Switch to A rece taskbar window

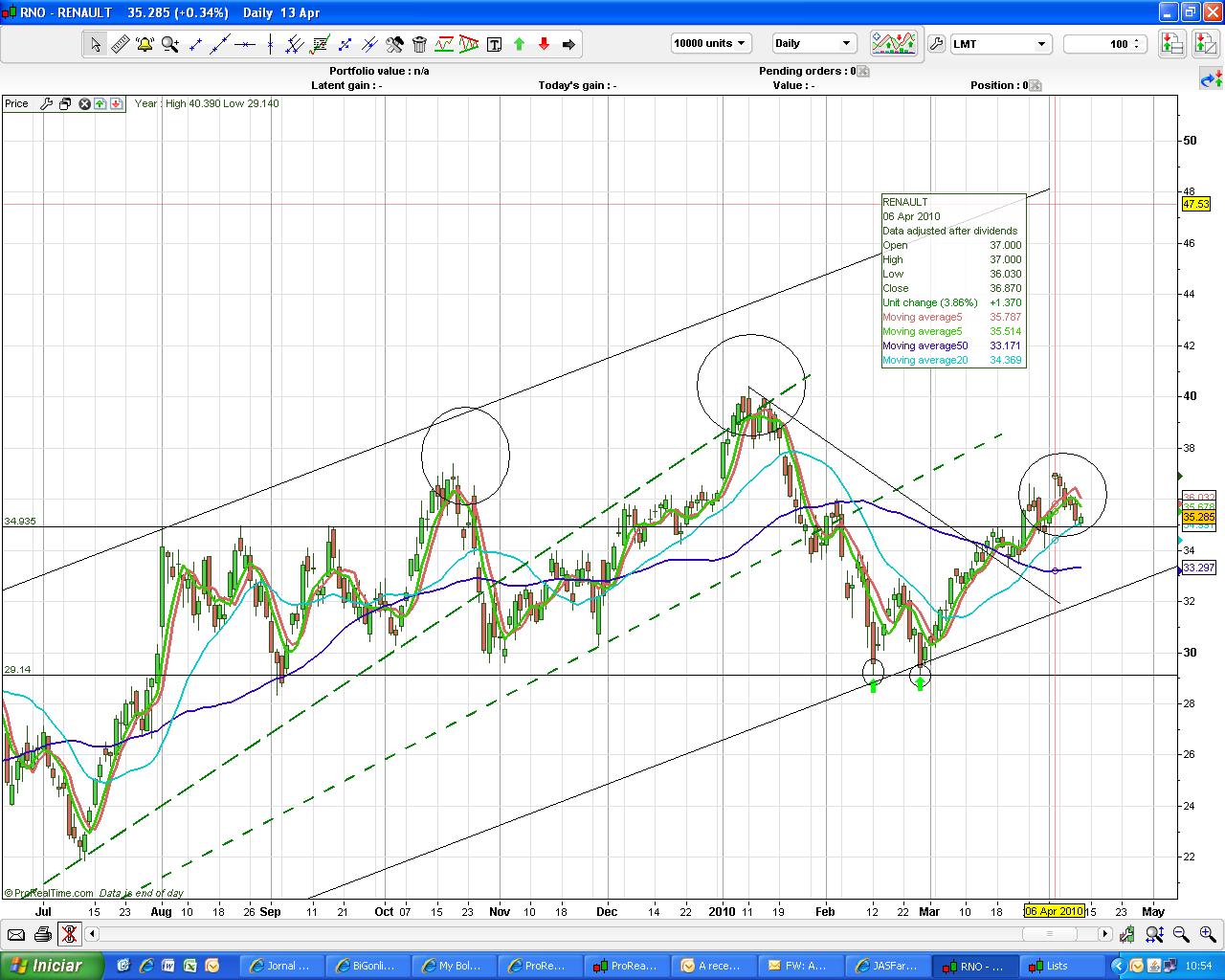click(714, 966)
